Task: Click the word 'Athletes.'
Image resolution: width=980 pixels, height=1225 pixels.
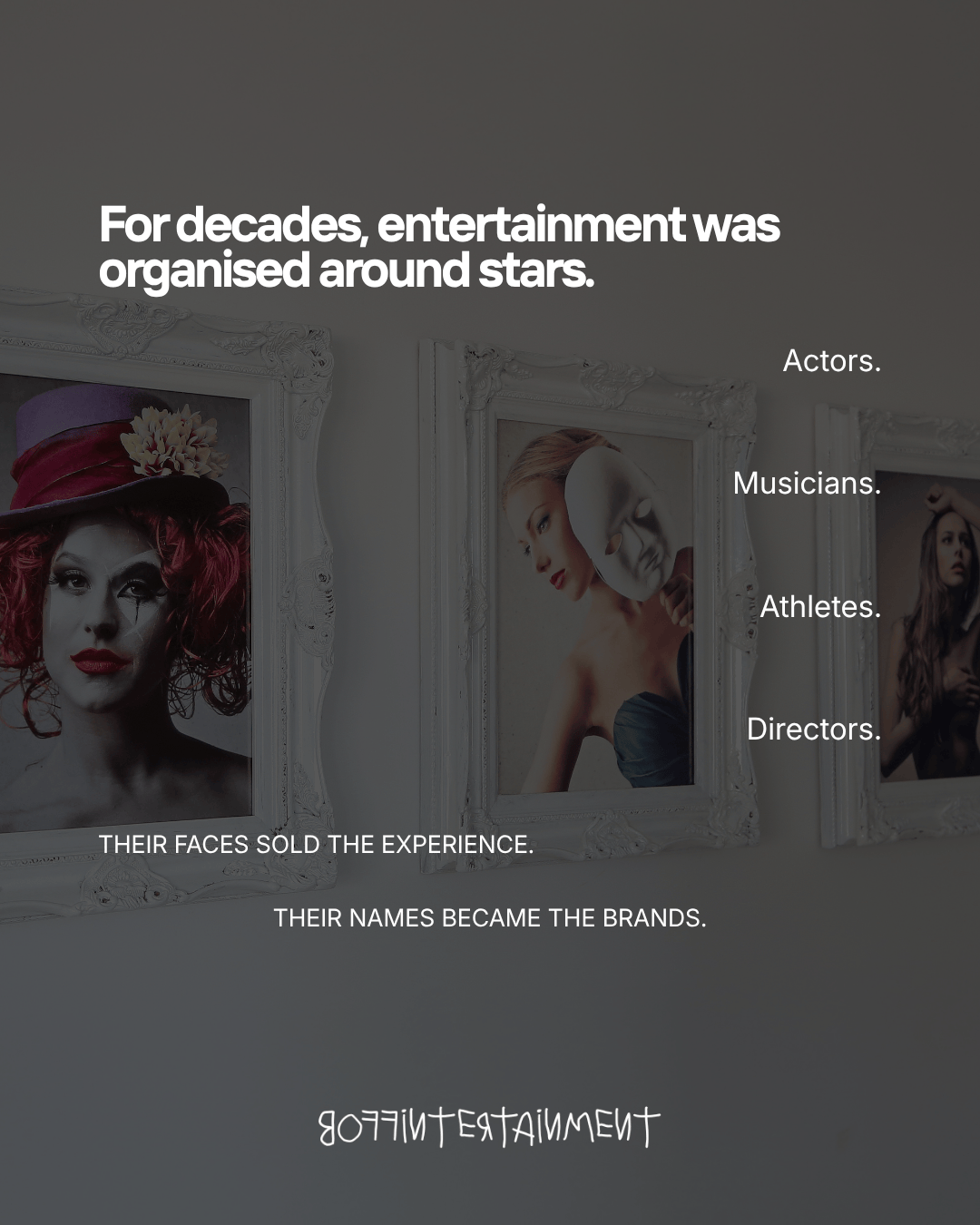Action: pos(820,606)
